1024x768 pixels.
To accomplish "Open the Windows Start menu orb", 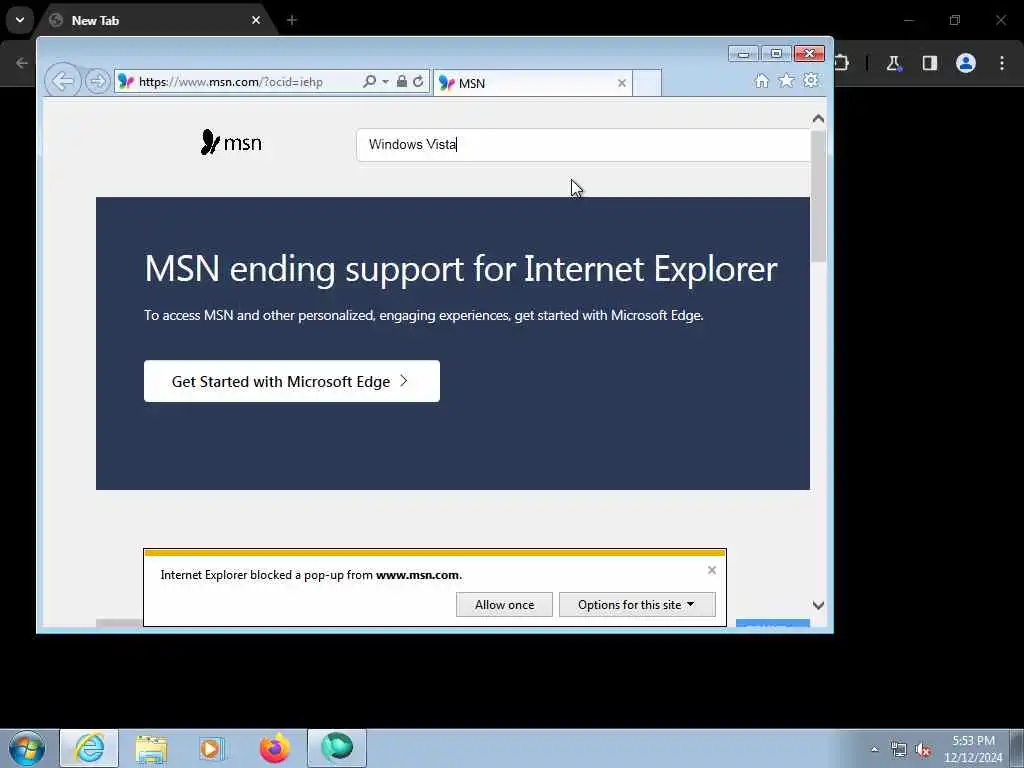I will tap(27, 748).
